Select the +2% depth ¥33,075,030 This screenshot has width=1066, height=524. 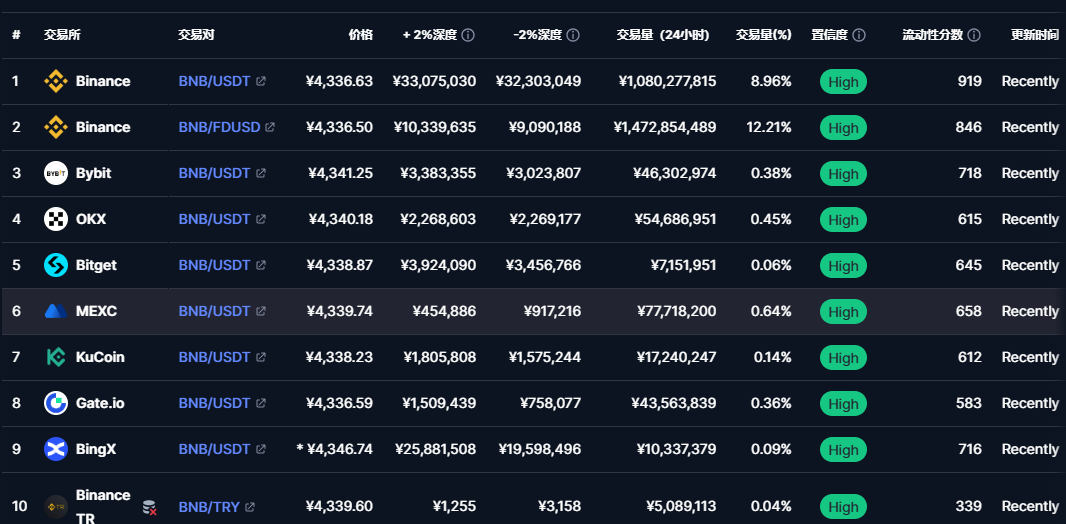click(x=434, y=82)
